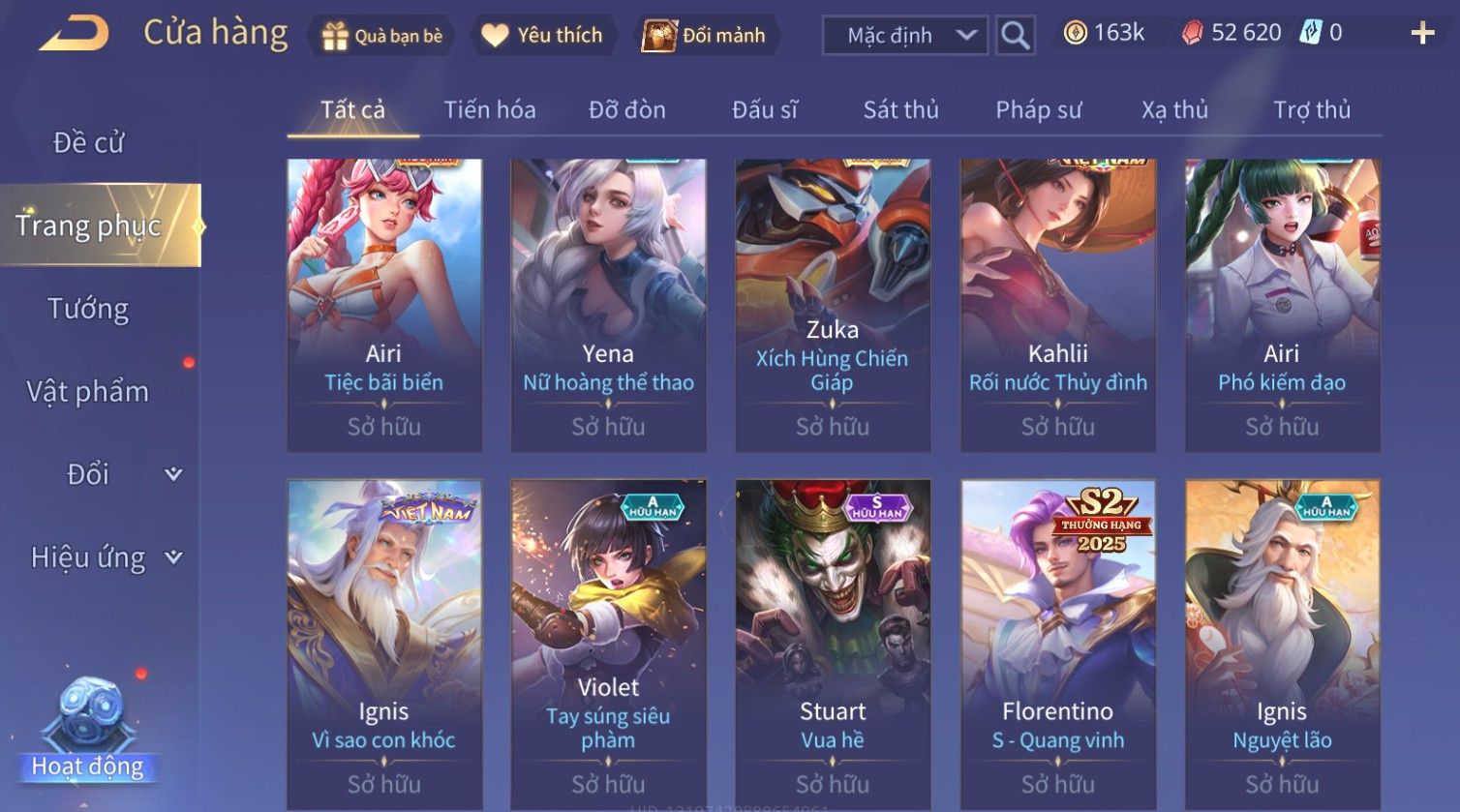This screenshot has width=1460, height=812.
Task: Open the Stuart Vua hề skin card
Action: point(833,645)
